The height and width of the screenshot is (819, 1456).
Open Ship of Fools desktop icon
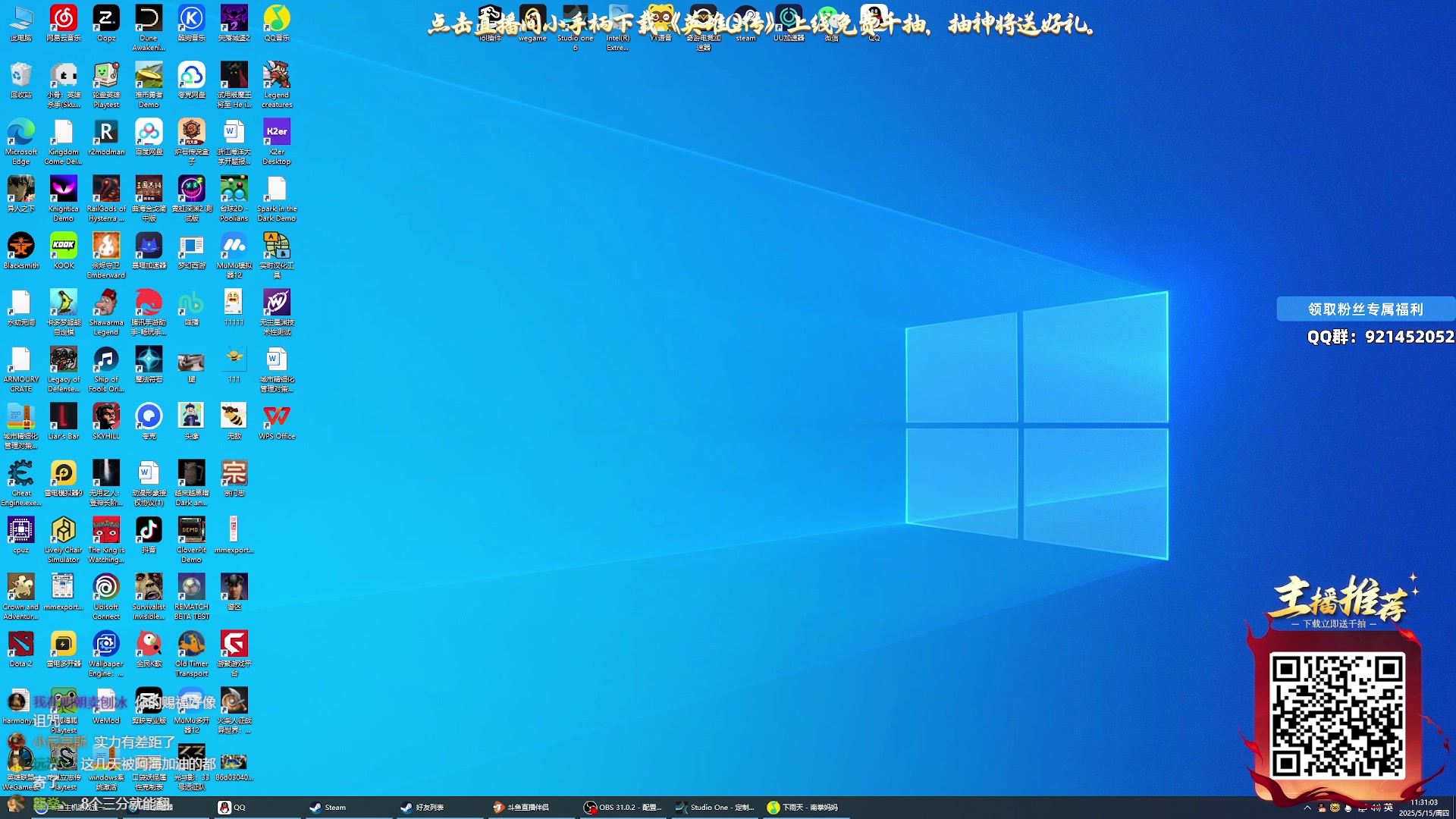pyautogui.click(x=106, y=369)
